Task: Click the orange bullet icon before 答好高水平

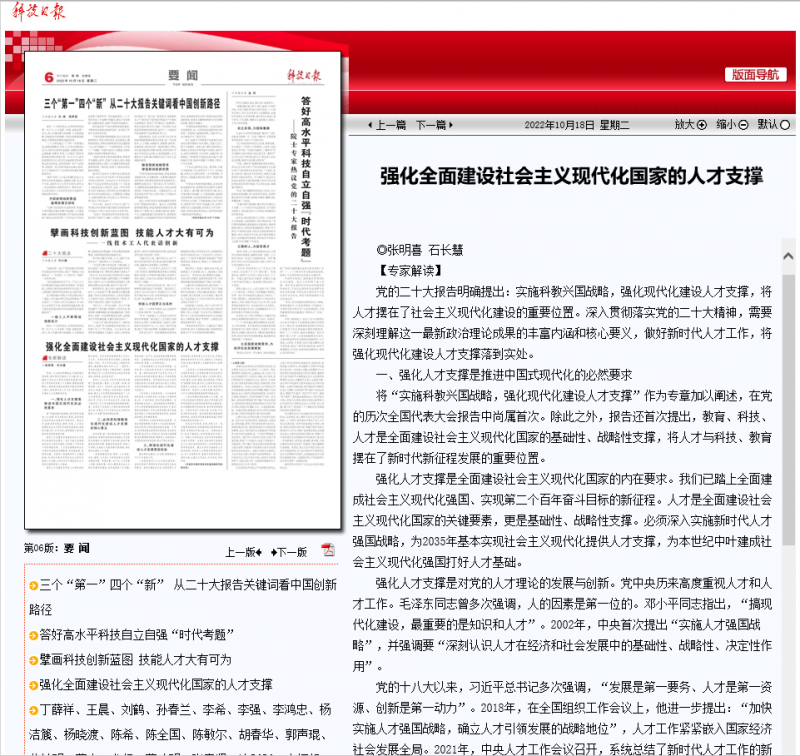Action: tap(34, 636)
